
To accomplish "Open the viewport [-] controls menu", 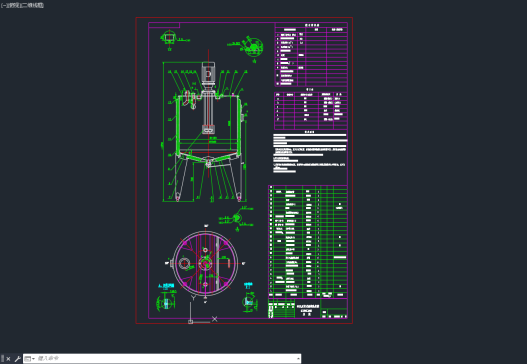I will click(3, 5).
